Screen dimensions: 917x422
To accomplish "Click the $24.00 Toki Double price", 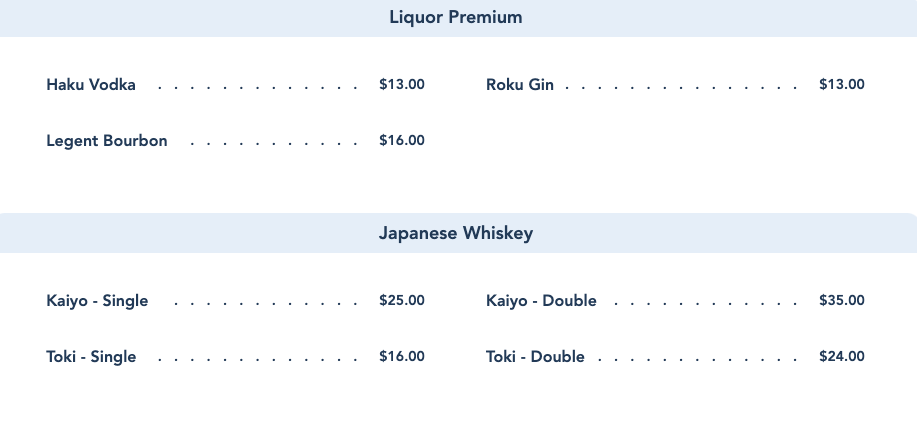I will coord(842,357).
